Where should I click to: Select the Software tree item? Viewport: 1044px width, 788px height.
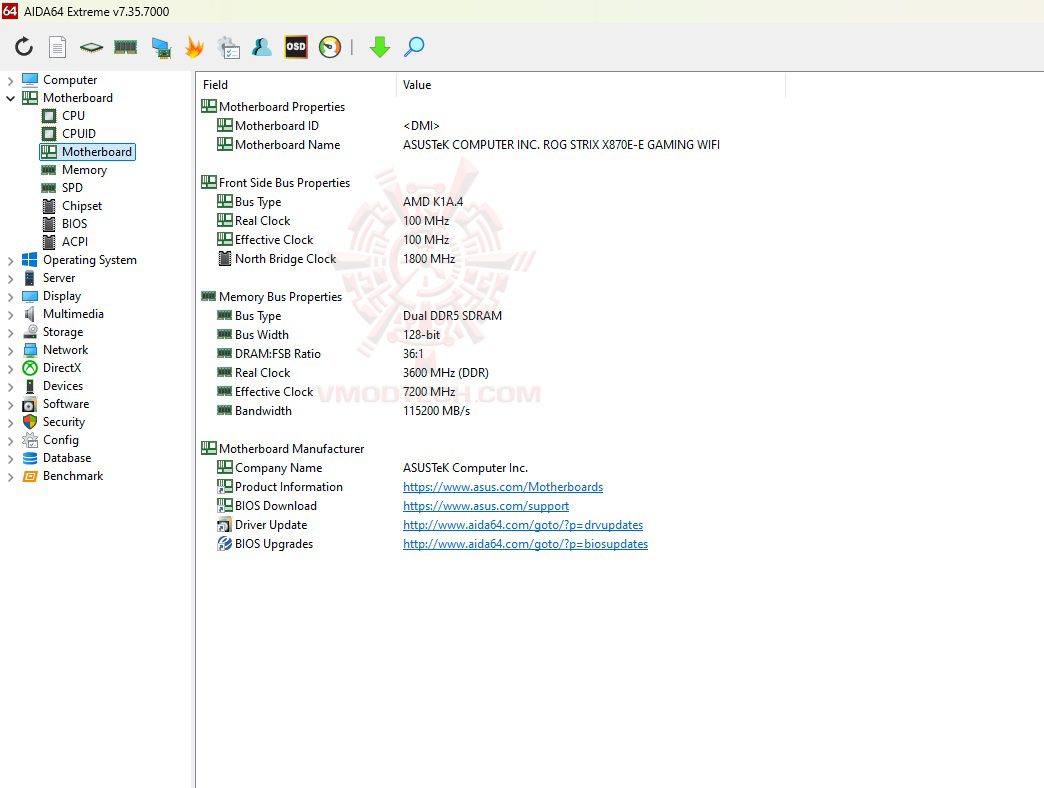[66, 404]
